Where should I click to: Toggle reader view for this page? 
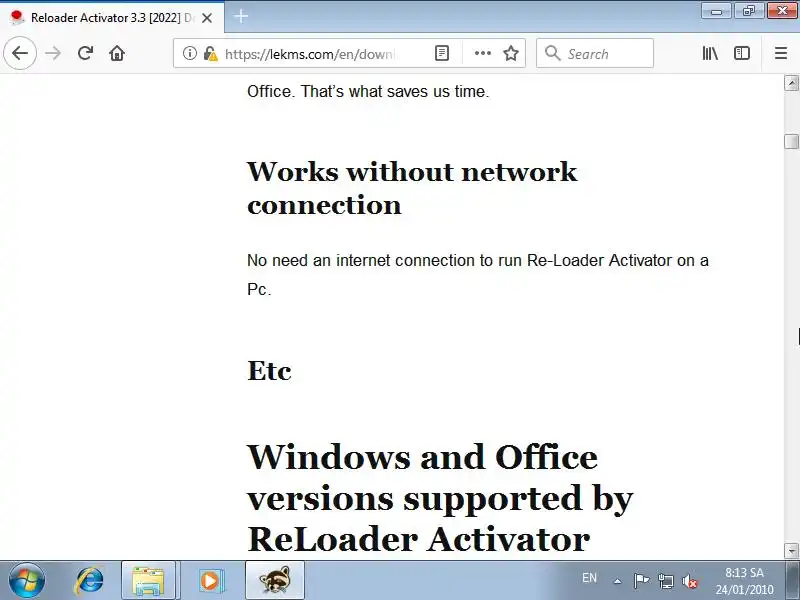tap(442, 53)
